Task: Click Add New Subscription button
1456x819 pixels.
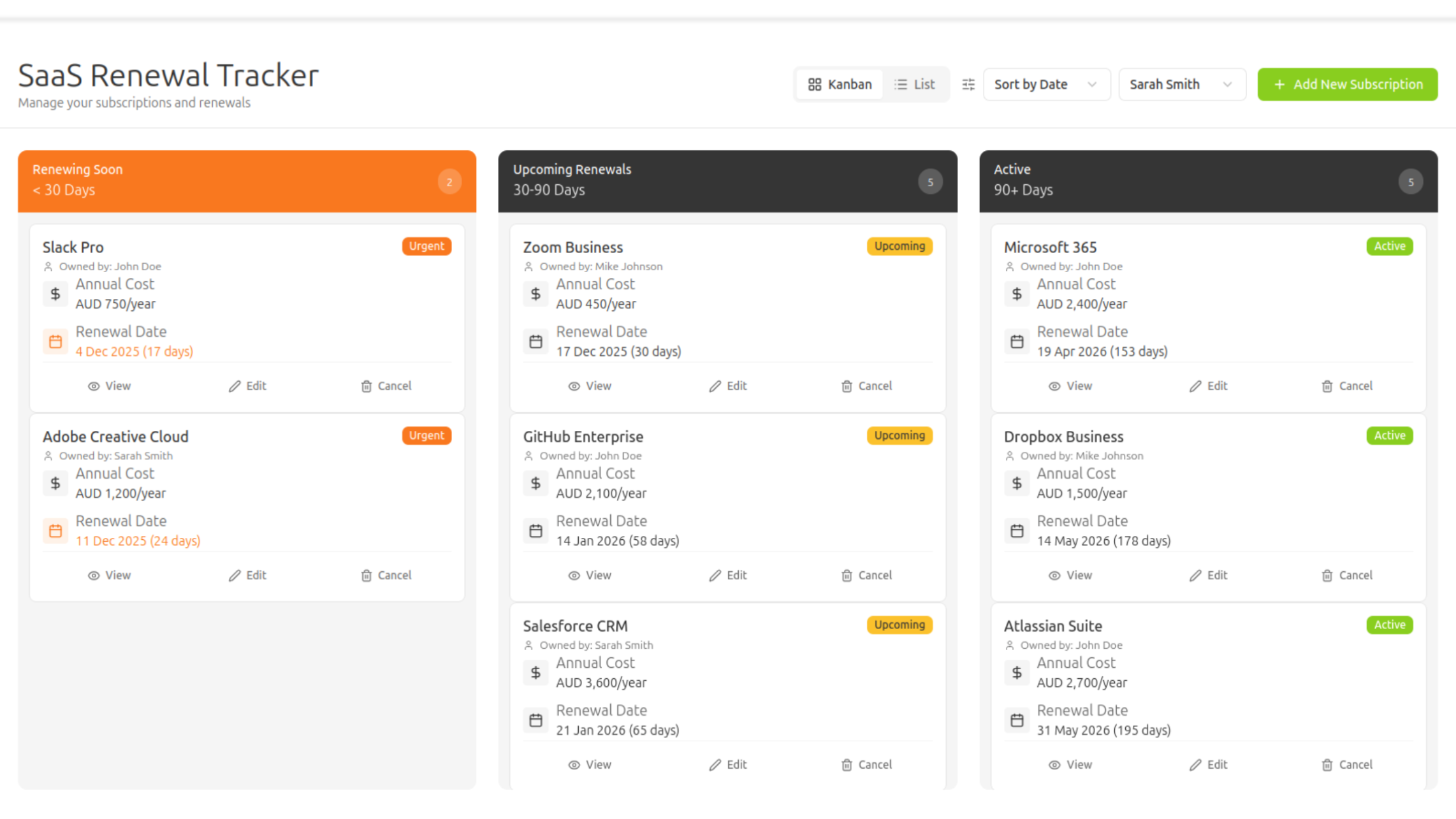Action: click(1347, 84)
